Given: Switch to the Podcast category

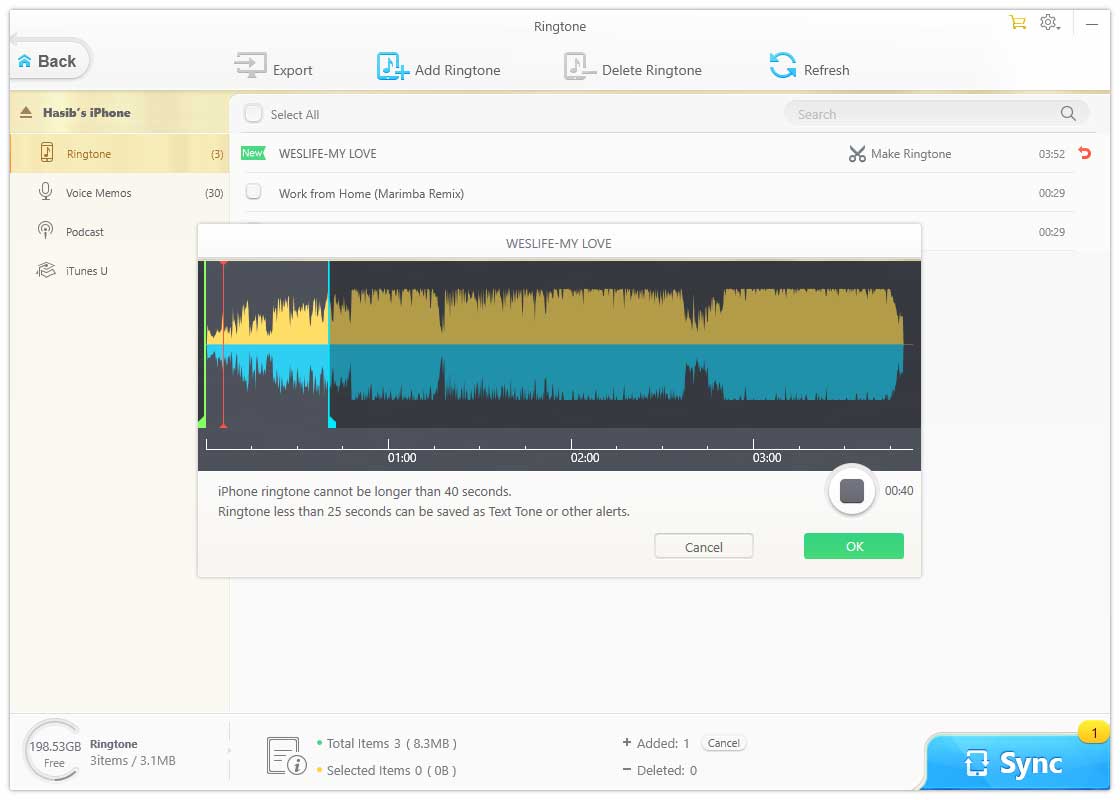Looking at the screenshot, I should click(x=85, y=232).
